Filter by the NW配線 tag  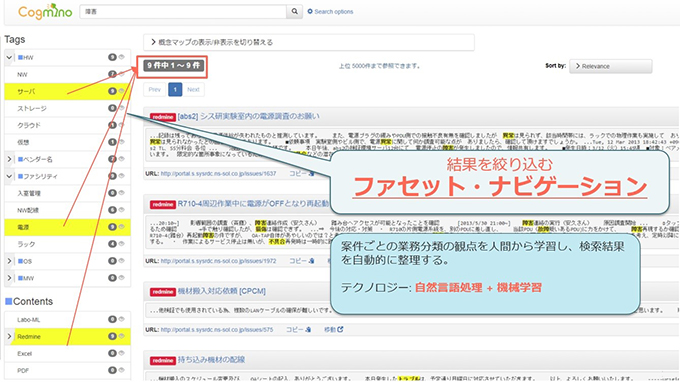(28, 210)
